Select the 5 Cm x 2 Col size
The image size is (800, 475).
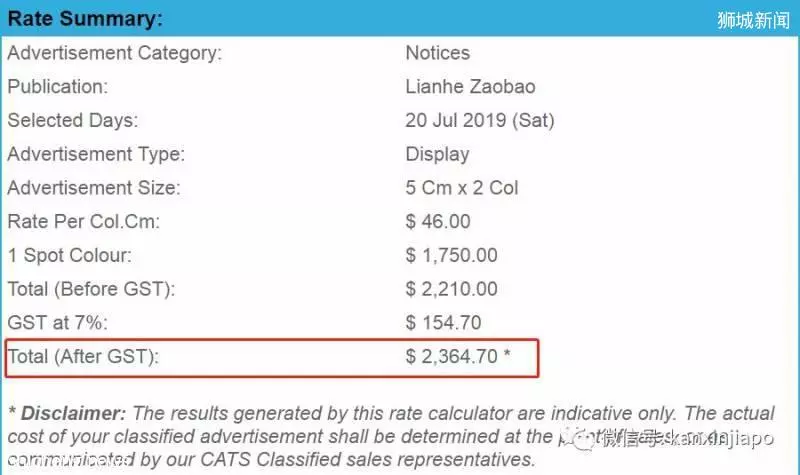(462, 188)
